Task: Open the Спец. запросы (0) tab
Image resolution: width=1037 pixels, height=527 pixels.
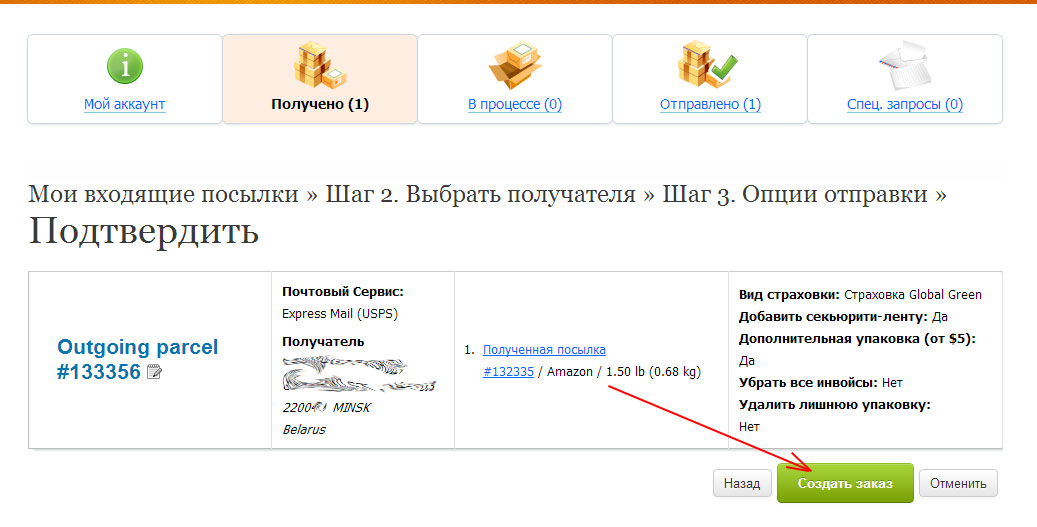Action: pyautogui.click(x=904, y=104)
